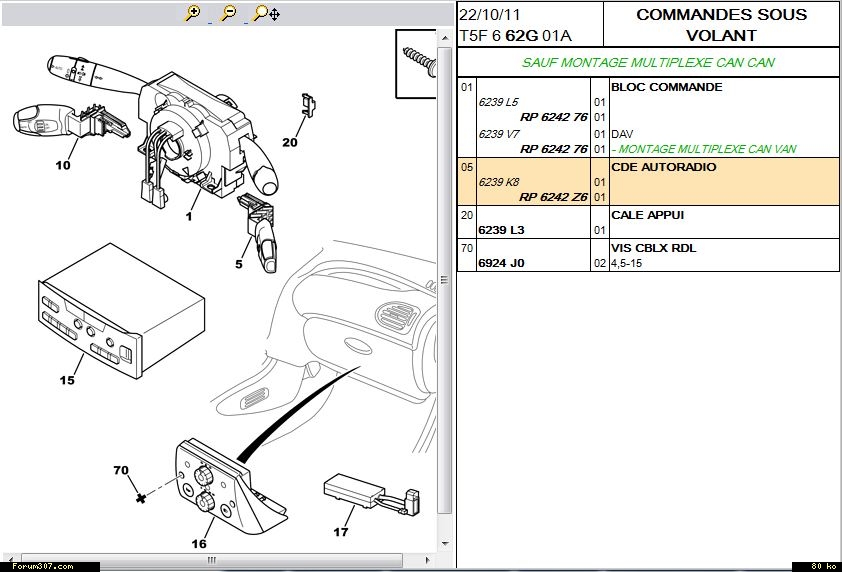Image resolution: width=842 pixels, height=572 pixels.
Task: Select callout number 15 near the radio unit
Action: tap(67, 380)
